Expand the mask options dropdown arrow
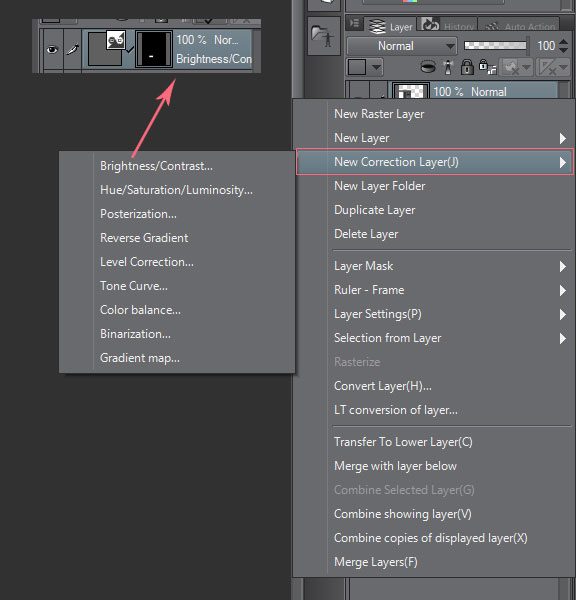The height and width of the screenshot is (600, 576). pyautogui.click(x=526, y=68)
